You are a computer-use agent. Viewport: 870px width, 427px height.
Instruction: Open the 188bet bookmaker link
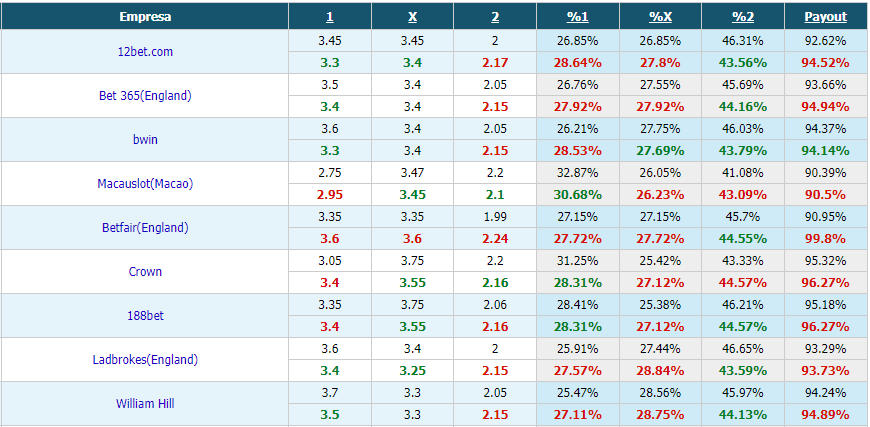click(x=145, y=316)
